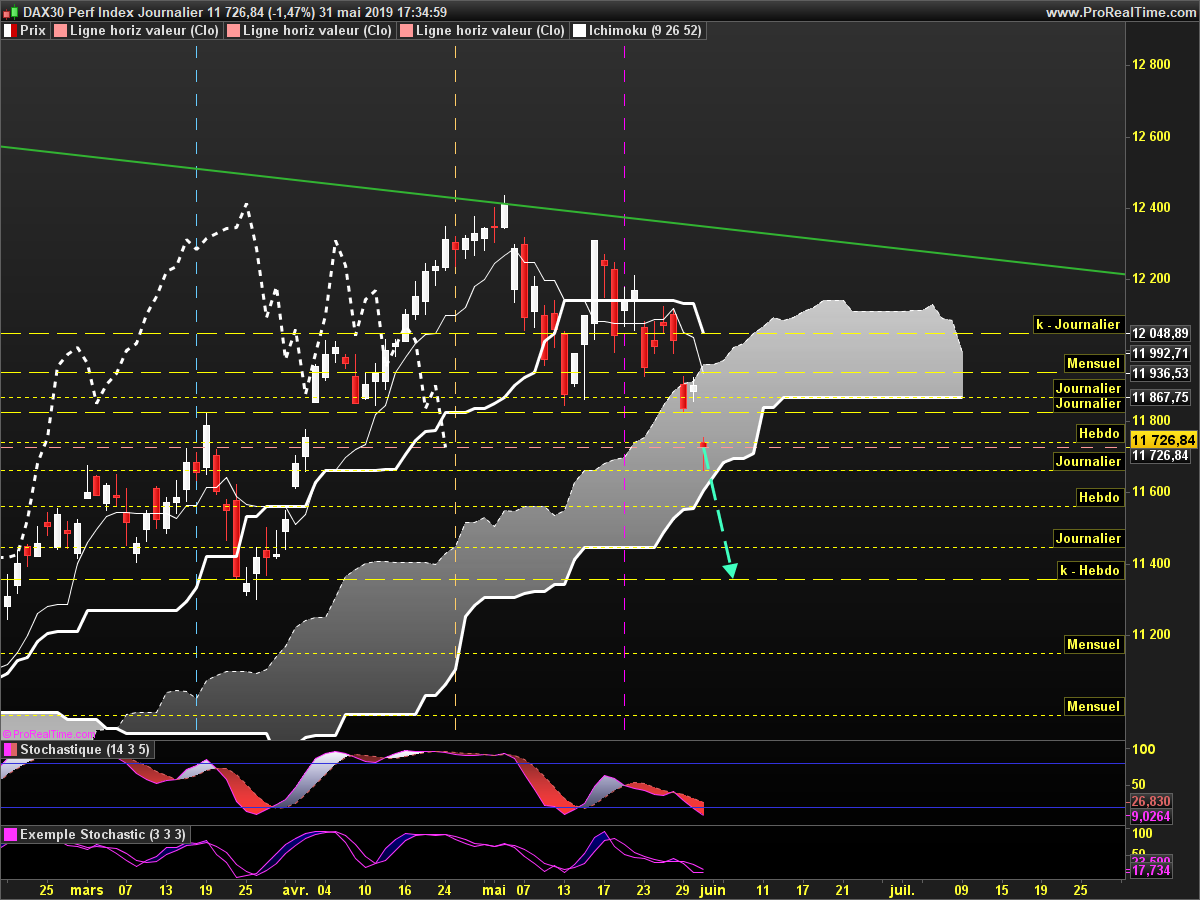Click the price value '11 936,53'

coord(1160,373)
